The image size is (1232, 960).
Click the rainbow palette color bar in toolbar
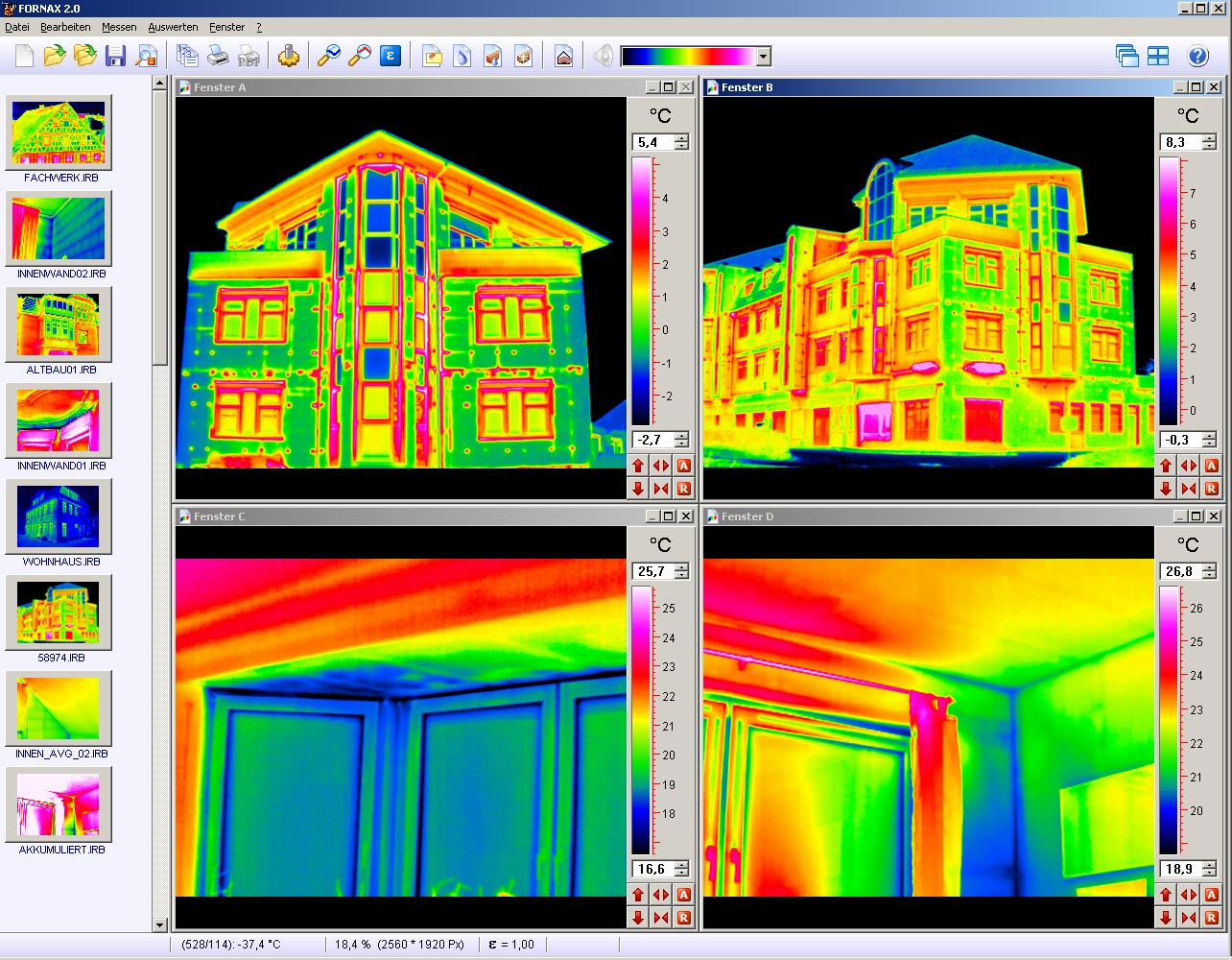coord(688,57)
